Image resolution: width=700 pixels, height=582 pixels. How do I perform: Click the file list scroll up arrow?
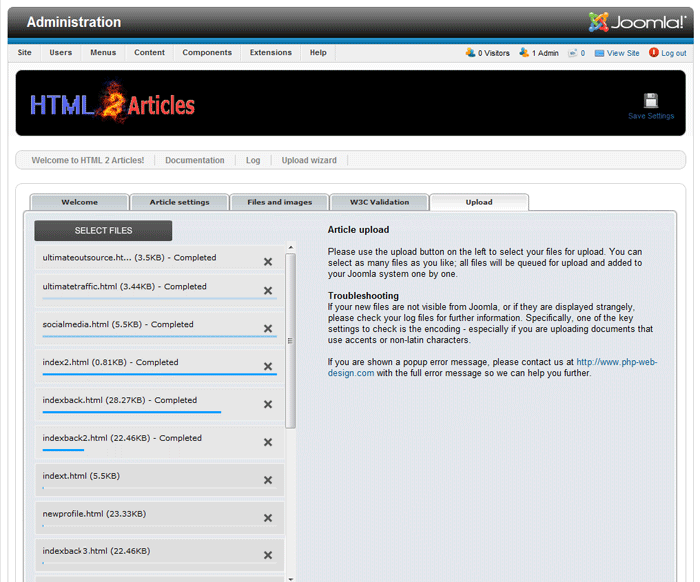(291, 247)
